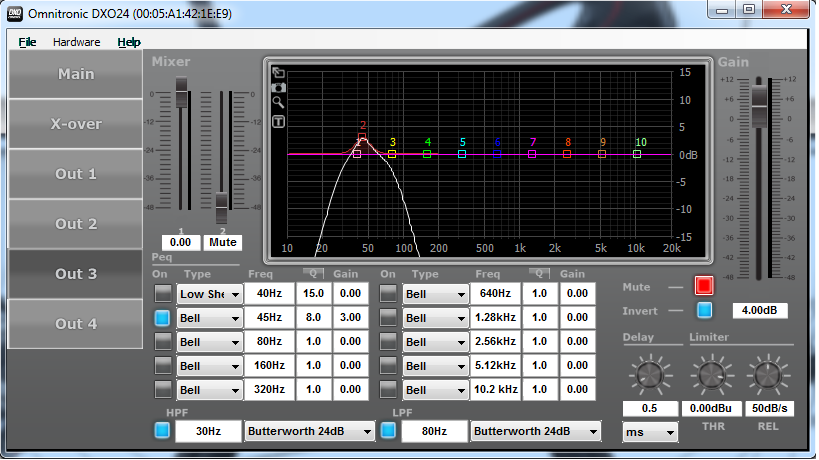The height and width of the screenshot is (460, 819).
Task: Click the output Gain fader
Action: pos(759,107)
